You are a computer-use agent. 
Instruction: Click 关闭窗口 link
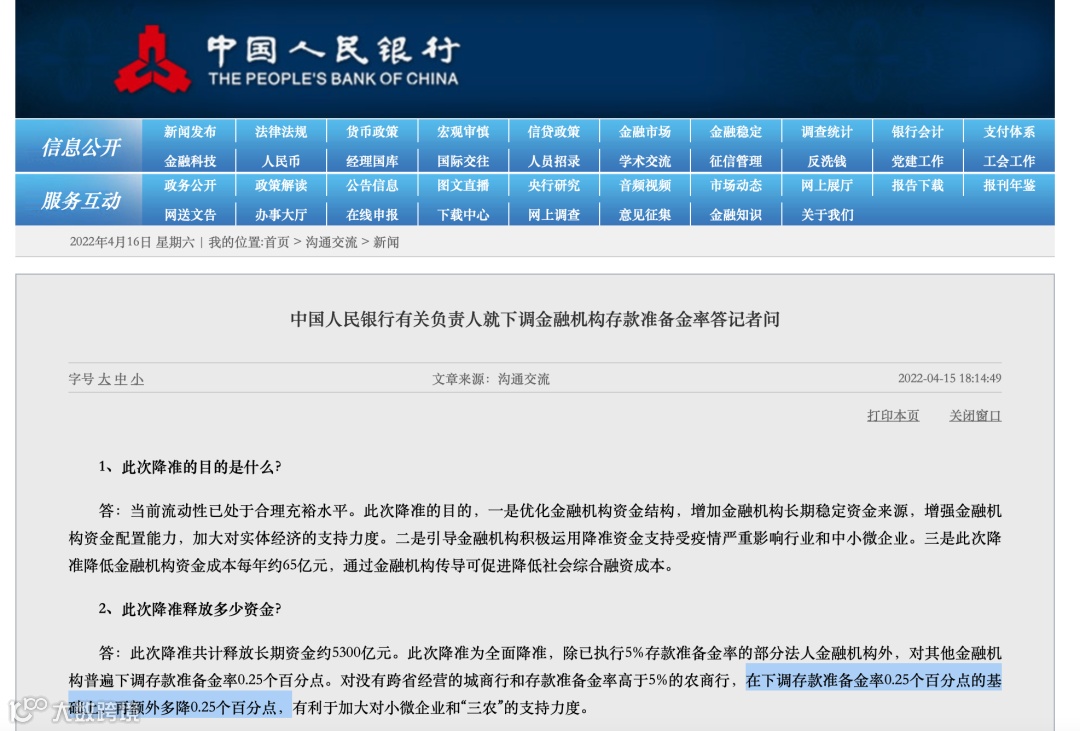(975, 415)
